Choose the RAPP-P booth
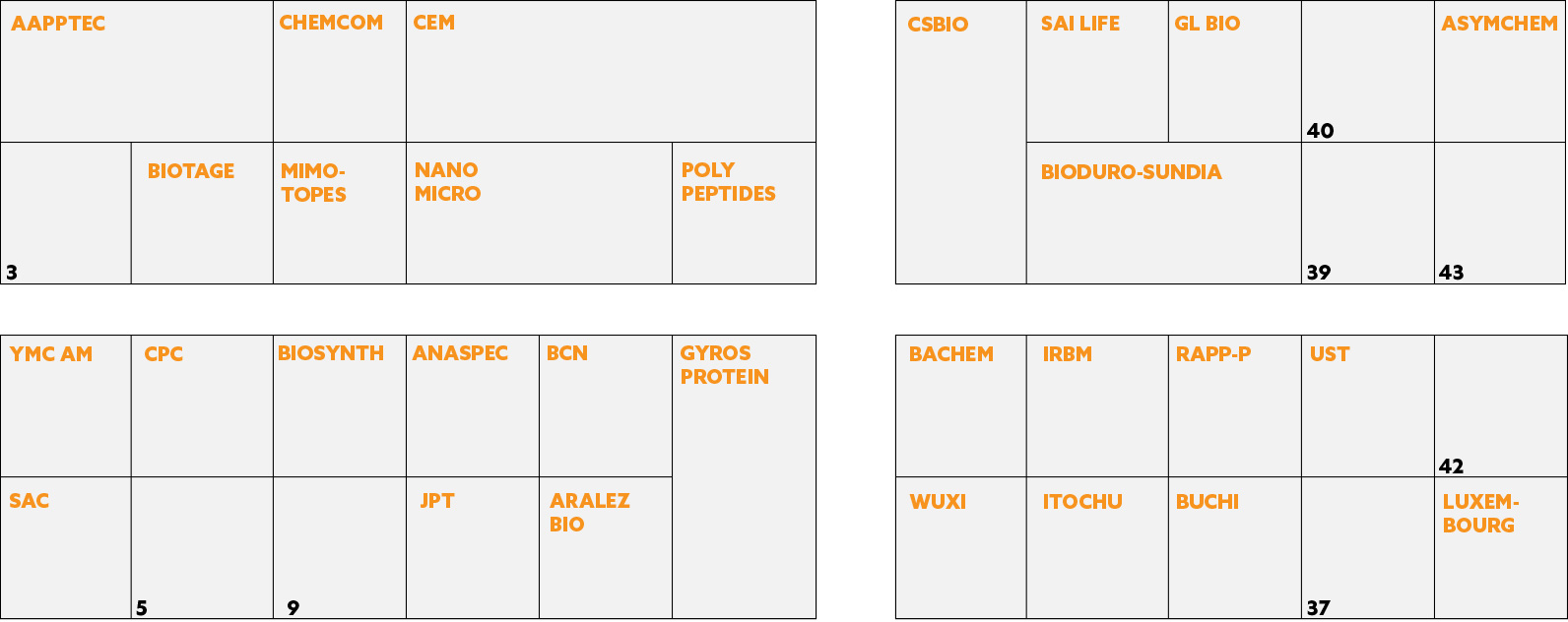 tap(1235, 406)
